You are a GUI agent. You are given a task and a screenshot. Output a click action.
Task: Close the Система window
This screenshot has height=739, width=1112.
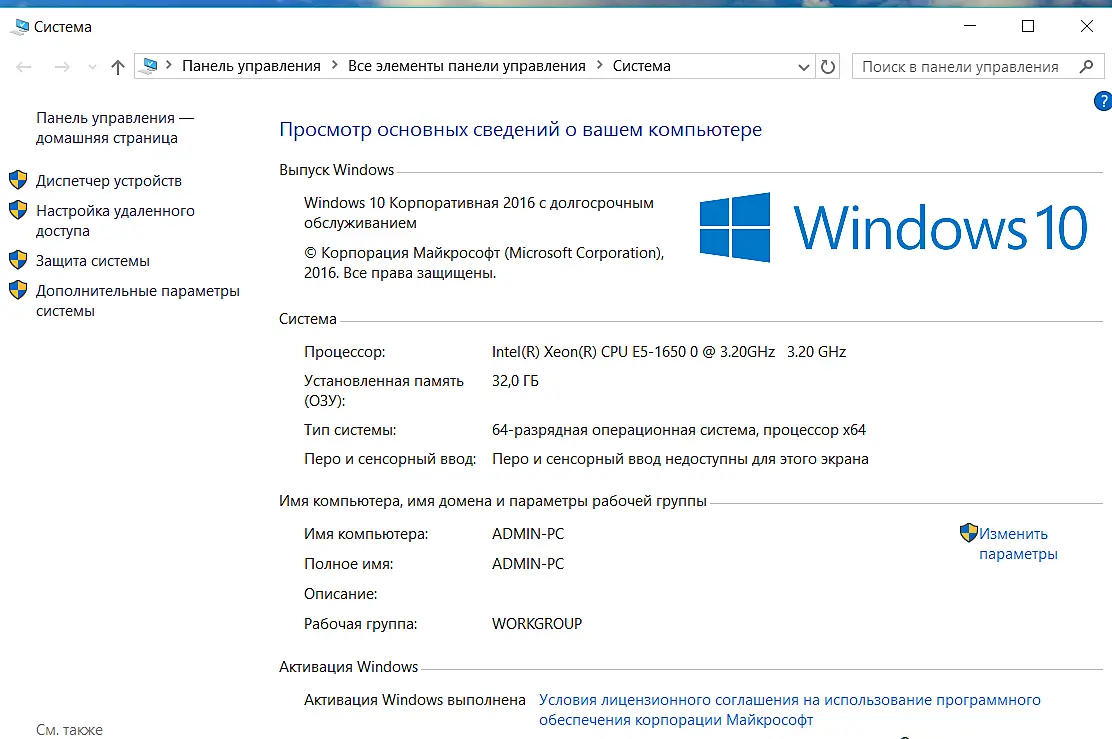1086,26
